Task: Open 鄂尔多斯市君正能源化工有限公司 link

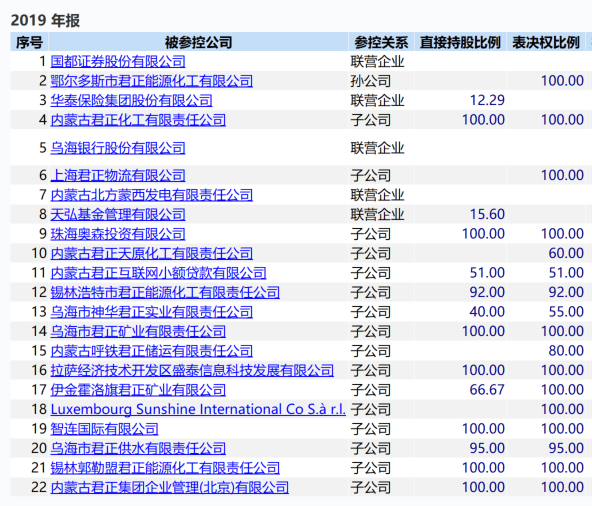Action: [151, 81]
